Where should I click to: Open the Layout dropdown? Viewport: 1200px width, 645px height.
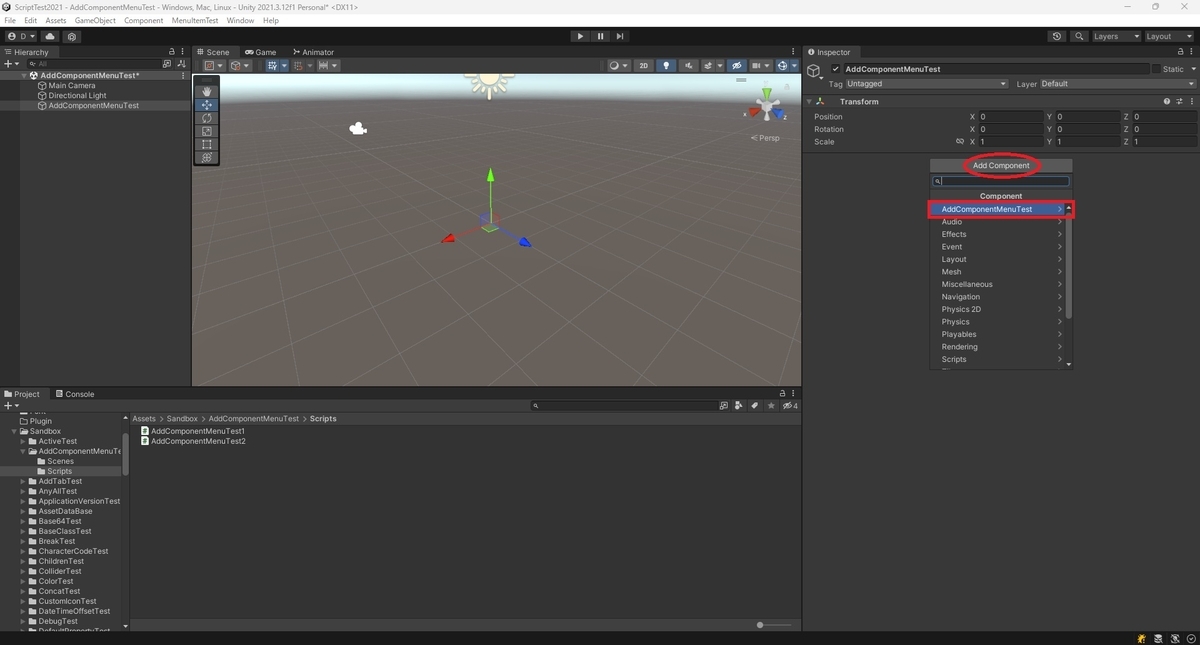click(1168, 36)
